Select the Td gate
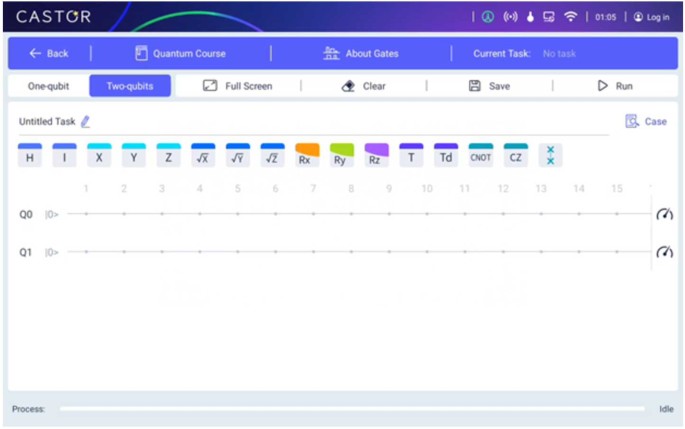This screenshot has width=685, height=429. [446, 156]
